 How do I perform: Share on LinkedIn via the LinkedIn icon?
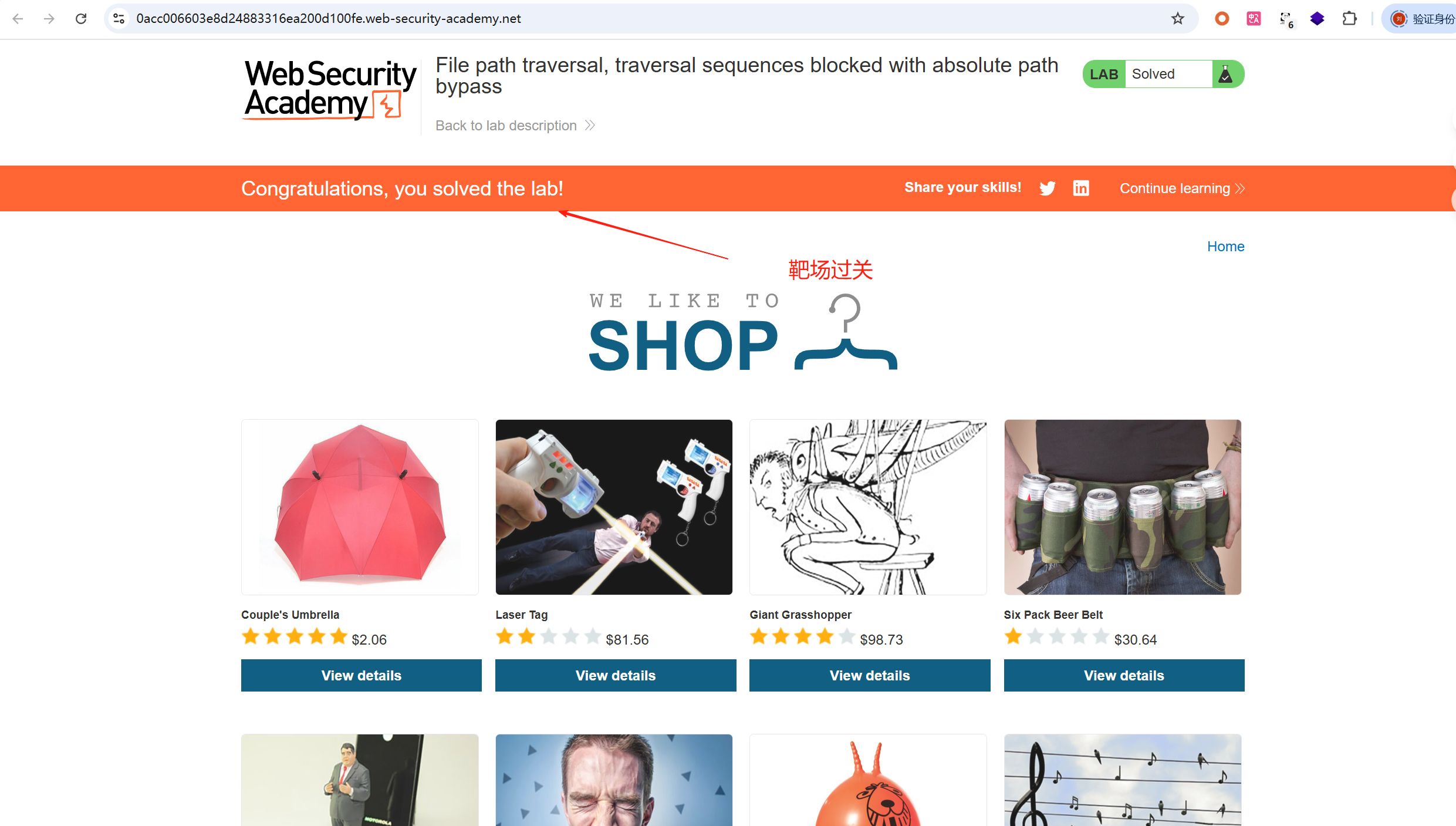1081,188
